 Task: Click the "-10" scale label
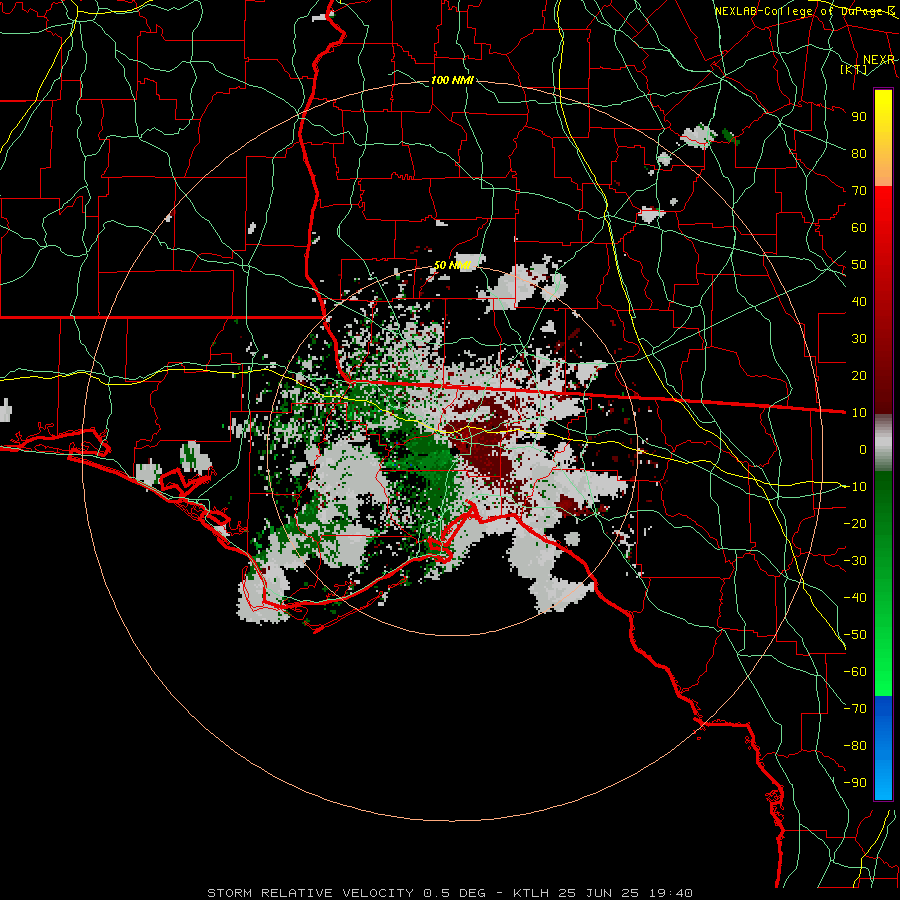click(855, 487)
